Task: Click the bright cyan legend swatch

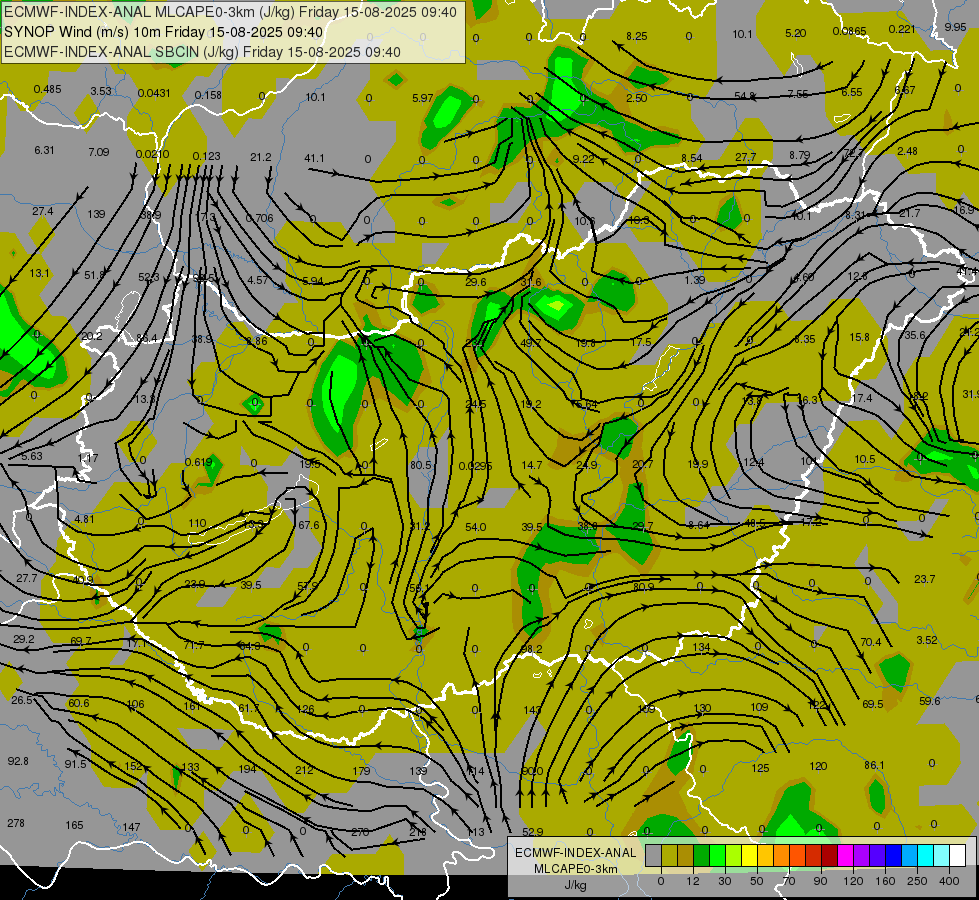Action: pyautogui.click(x=926, y=856)
